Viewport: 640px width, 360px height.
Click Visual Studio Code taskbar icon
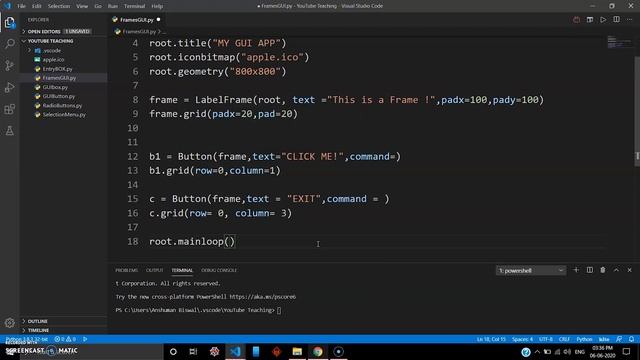pos(235,351)
